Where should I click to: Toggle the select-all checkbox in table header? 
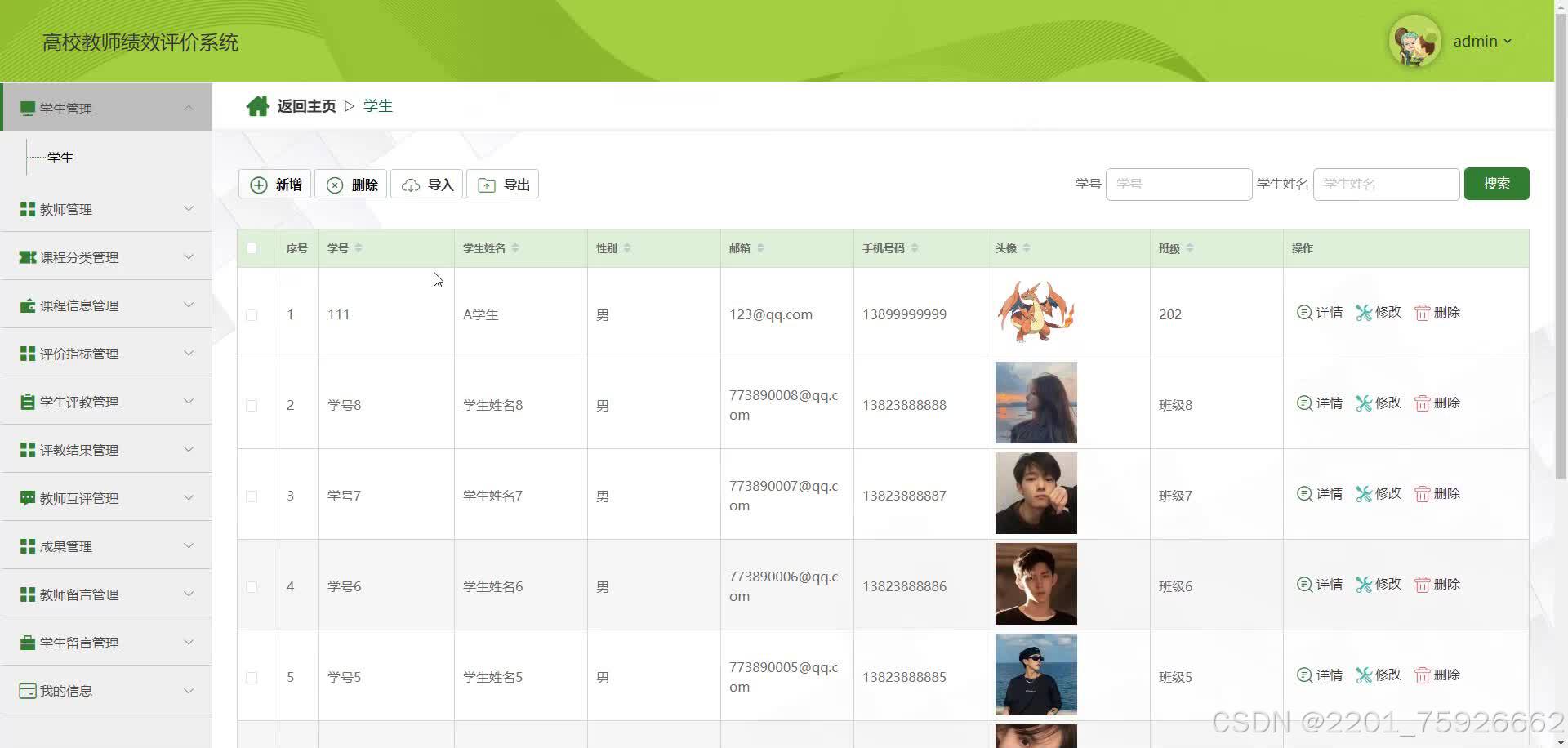(x=252, y=248)
